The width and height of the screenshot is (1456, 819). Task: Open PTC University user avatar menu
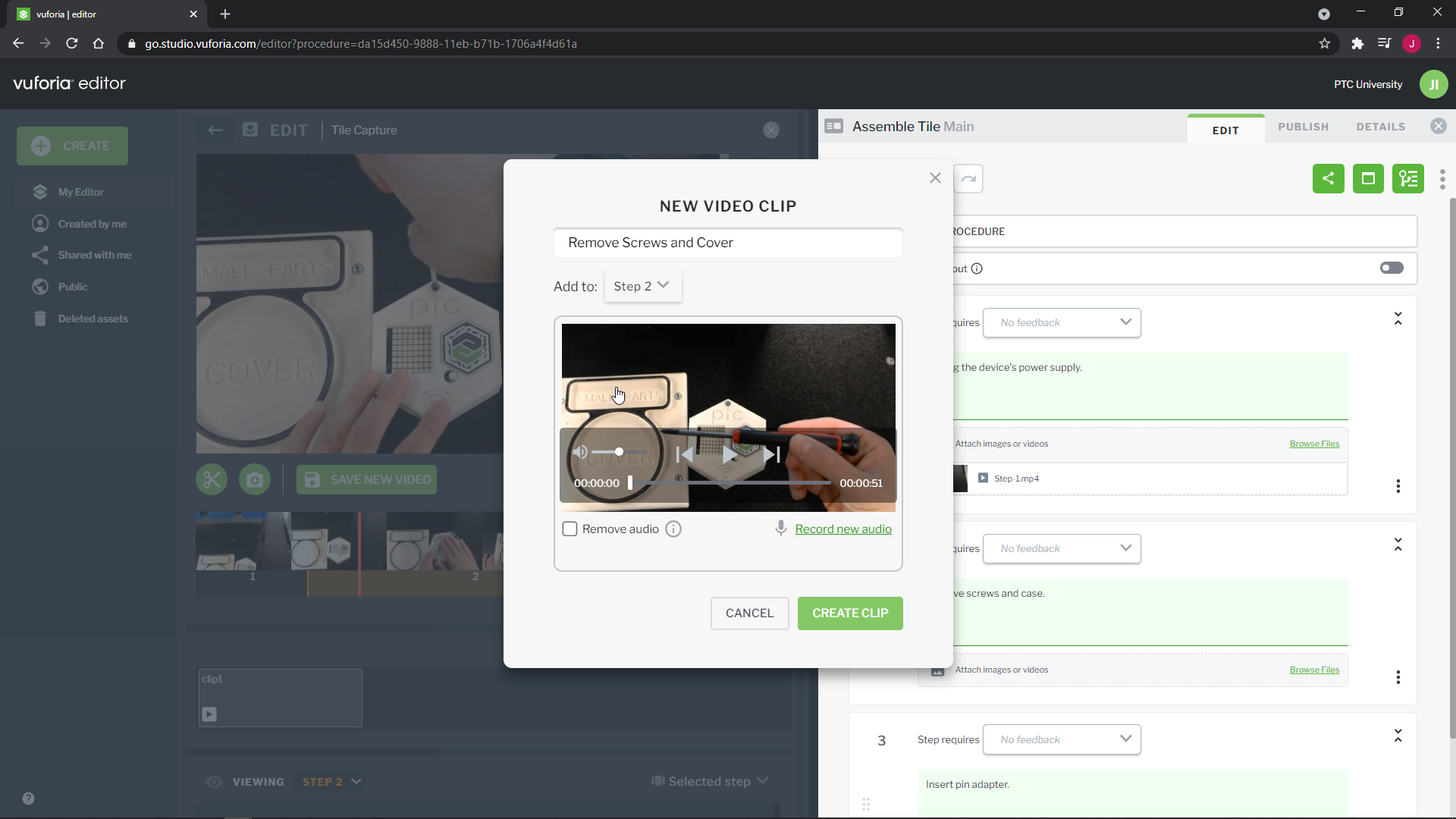(x=1433, y=84)
